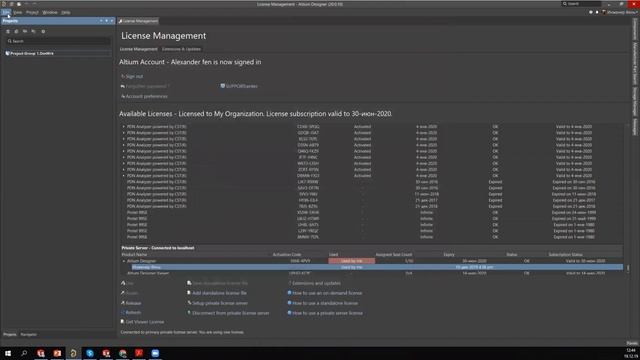The width and height of the screenshot is (640, 360).
Task: Switch to the Extensions & Updates sub-tab
Action: point(181,49)
